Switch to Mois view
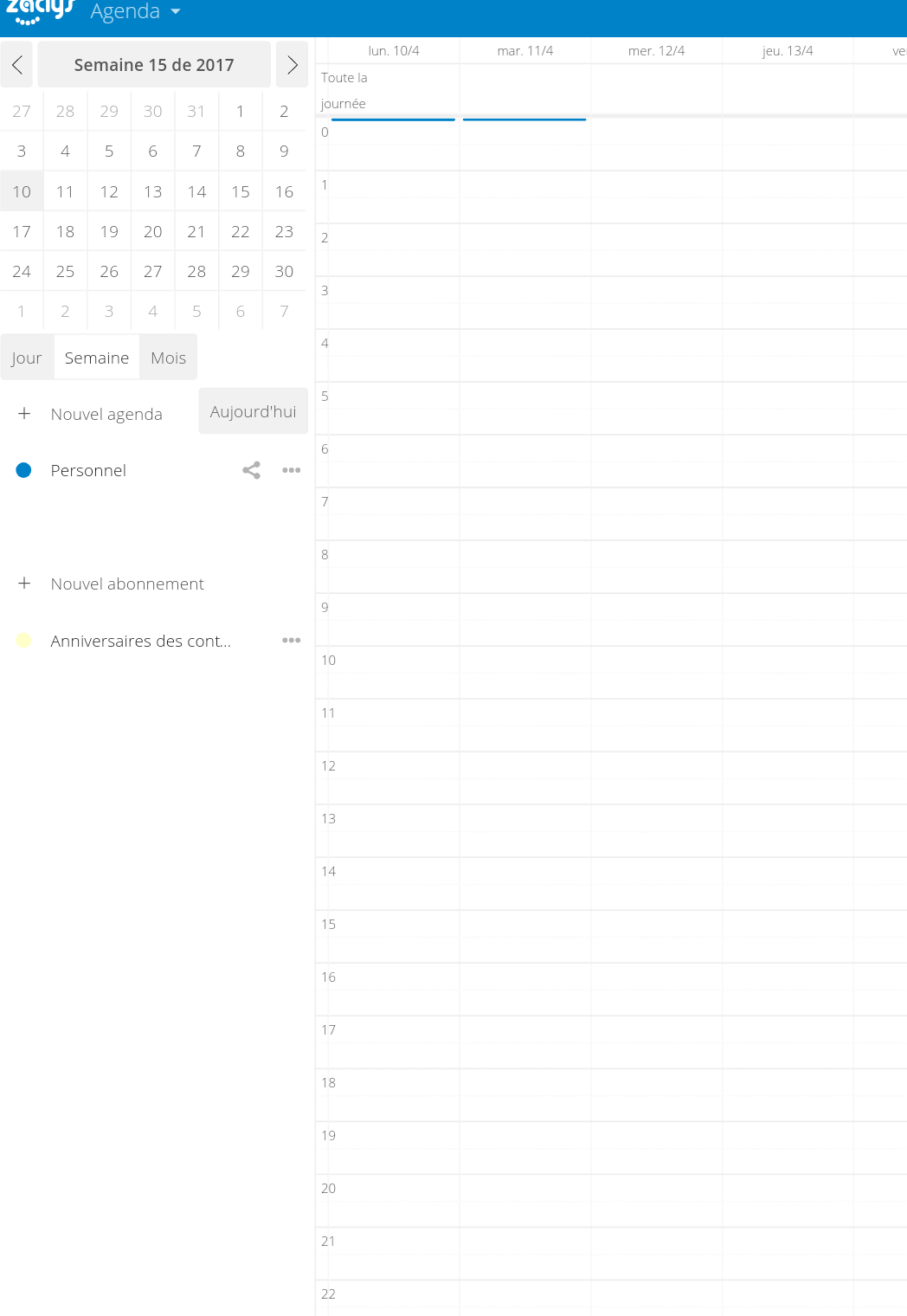This screenshot has width=907, height=1316. [168, 358]
